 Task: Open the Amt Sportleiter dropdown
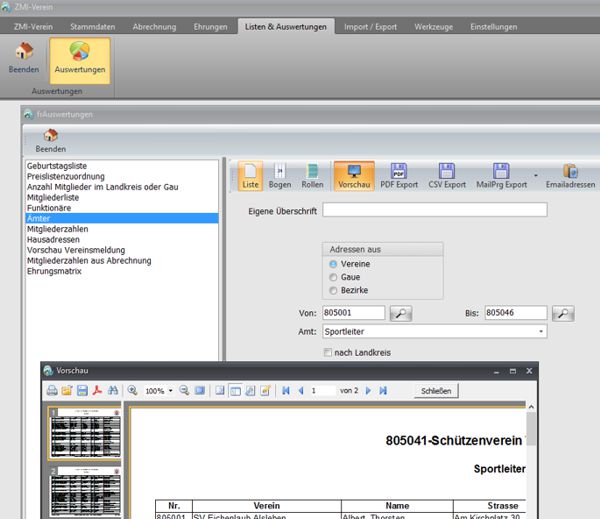(x=541, y=331)
